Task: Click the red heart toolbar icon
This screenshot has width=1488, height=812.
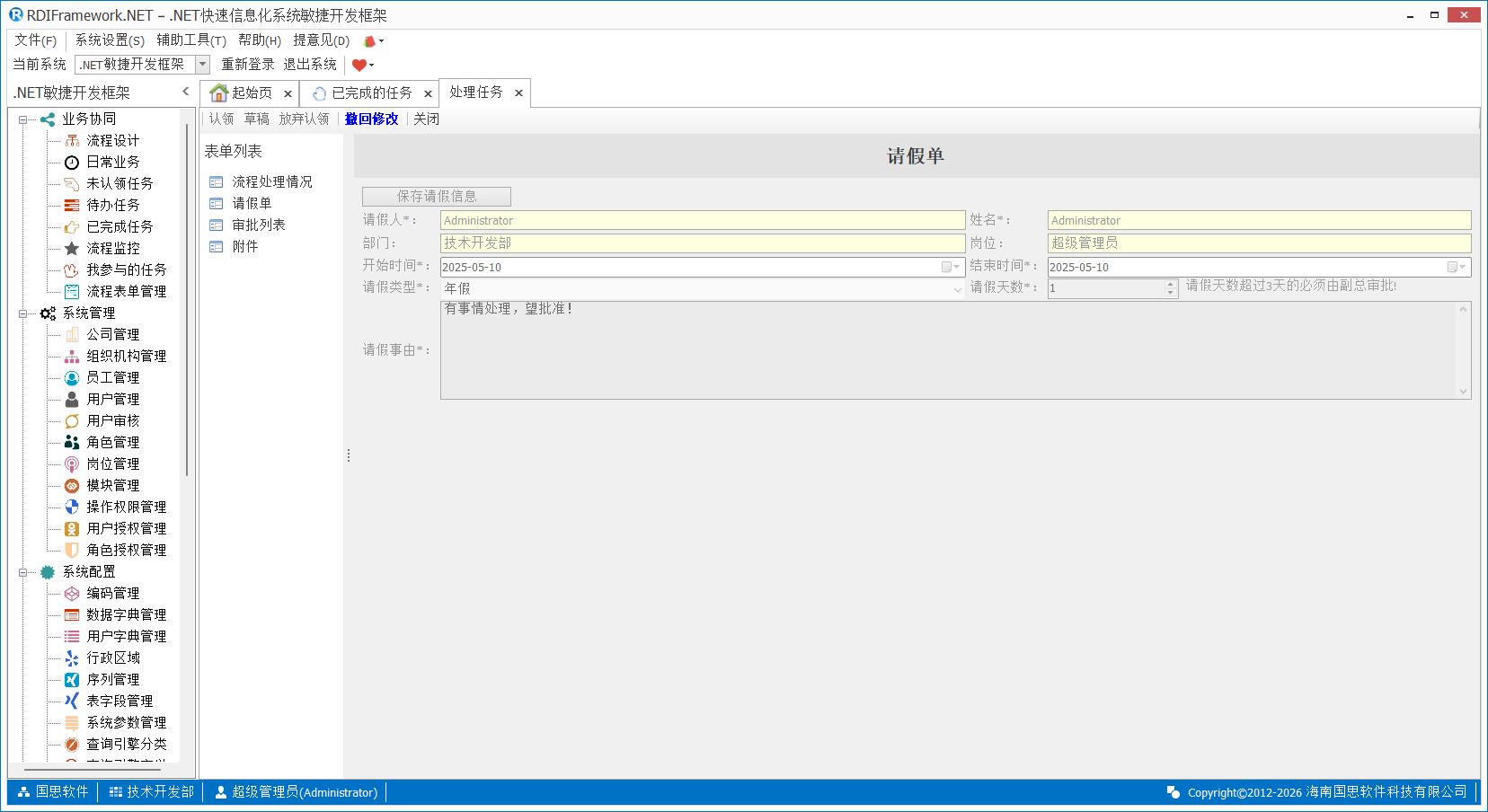Action: point(359,65)
